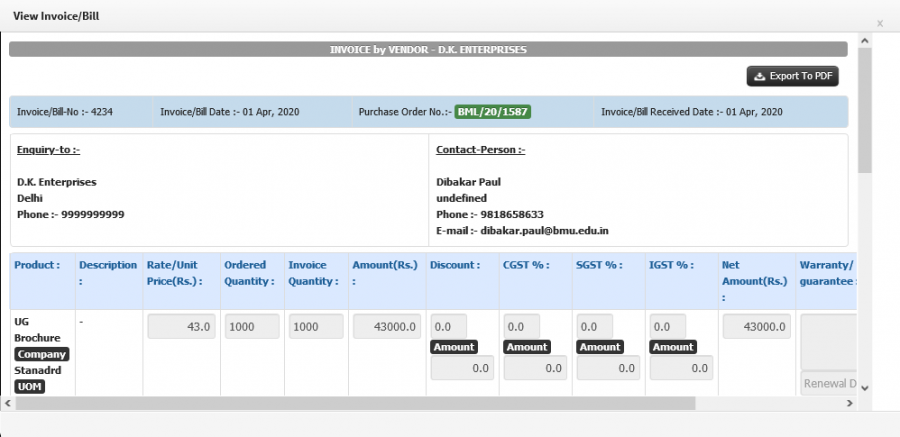Click the Ordered Quantity field
Viewport: 900px width, 437px height.
(x=252, y=326)
